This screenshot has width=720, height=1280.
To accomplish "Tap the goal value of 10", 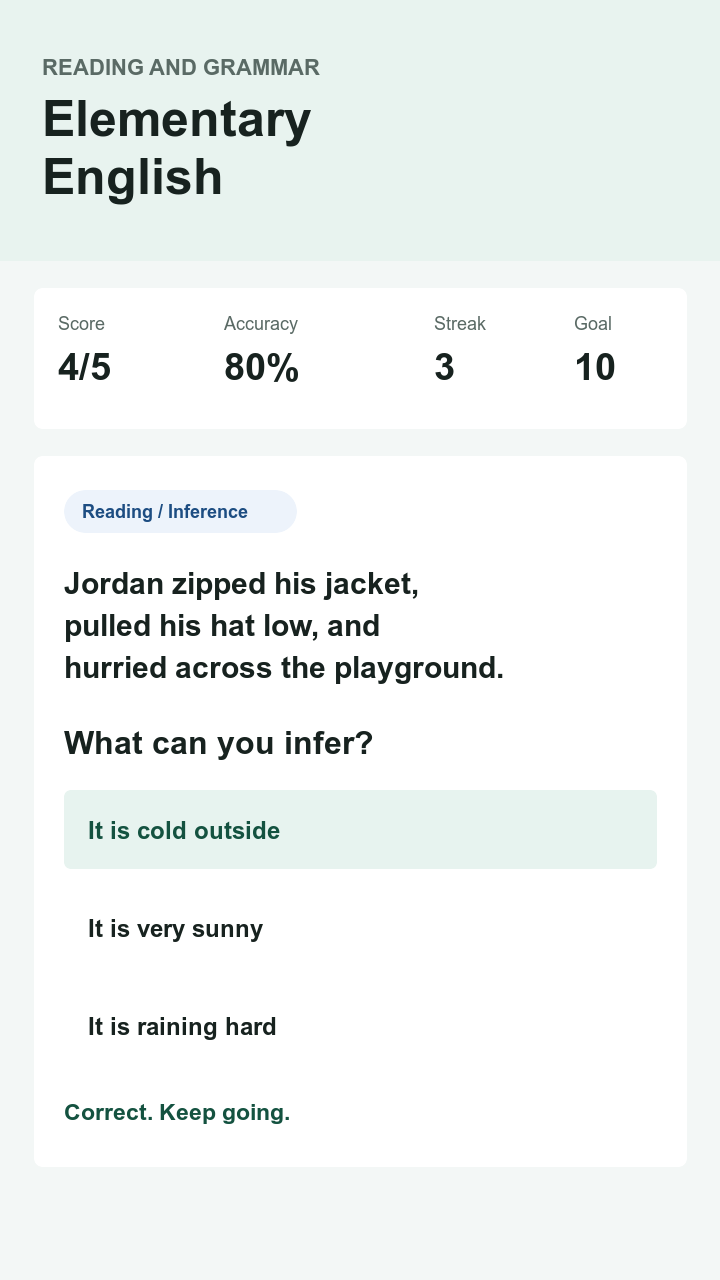I will point(595,367).
